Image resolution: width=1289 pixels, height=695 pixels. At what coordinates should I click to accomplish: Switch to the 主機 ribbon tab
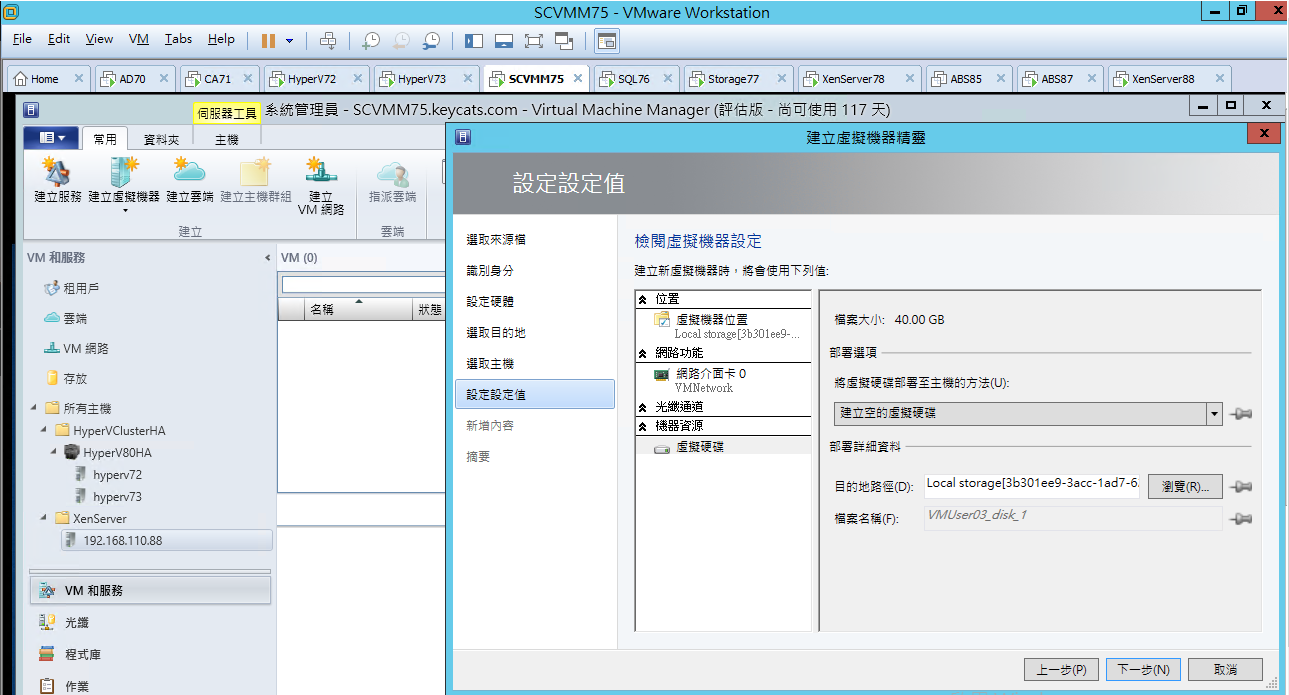(x=226, y=140)
